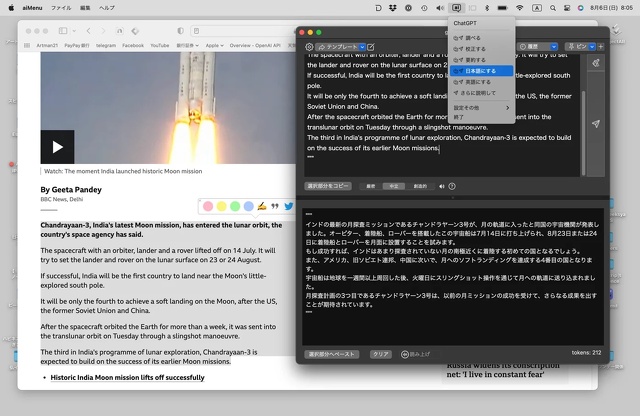
Task: Pick the pink highlight color swatch
Action: pos(209,206)
